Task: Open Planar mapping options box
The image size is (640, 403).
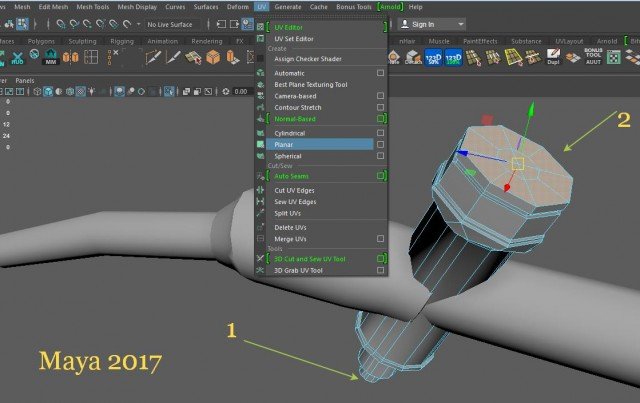Action: 380,145
